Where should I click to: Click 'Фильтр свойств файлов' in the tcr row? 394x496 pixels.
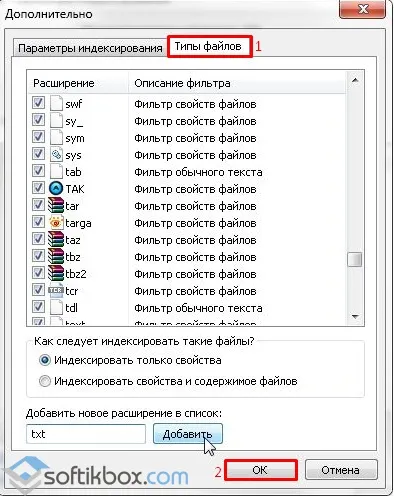pyautogui.click(x=195, y=291)
